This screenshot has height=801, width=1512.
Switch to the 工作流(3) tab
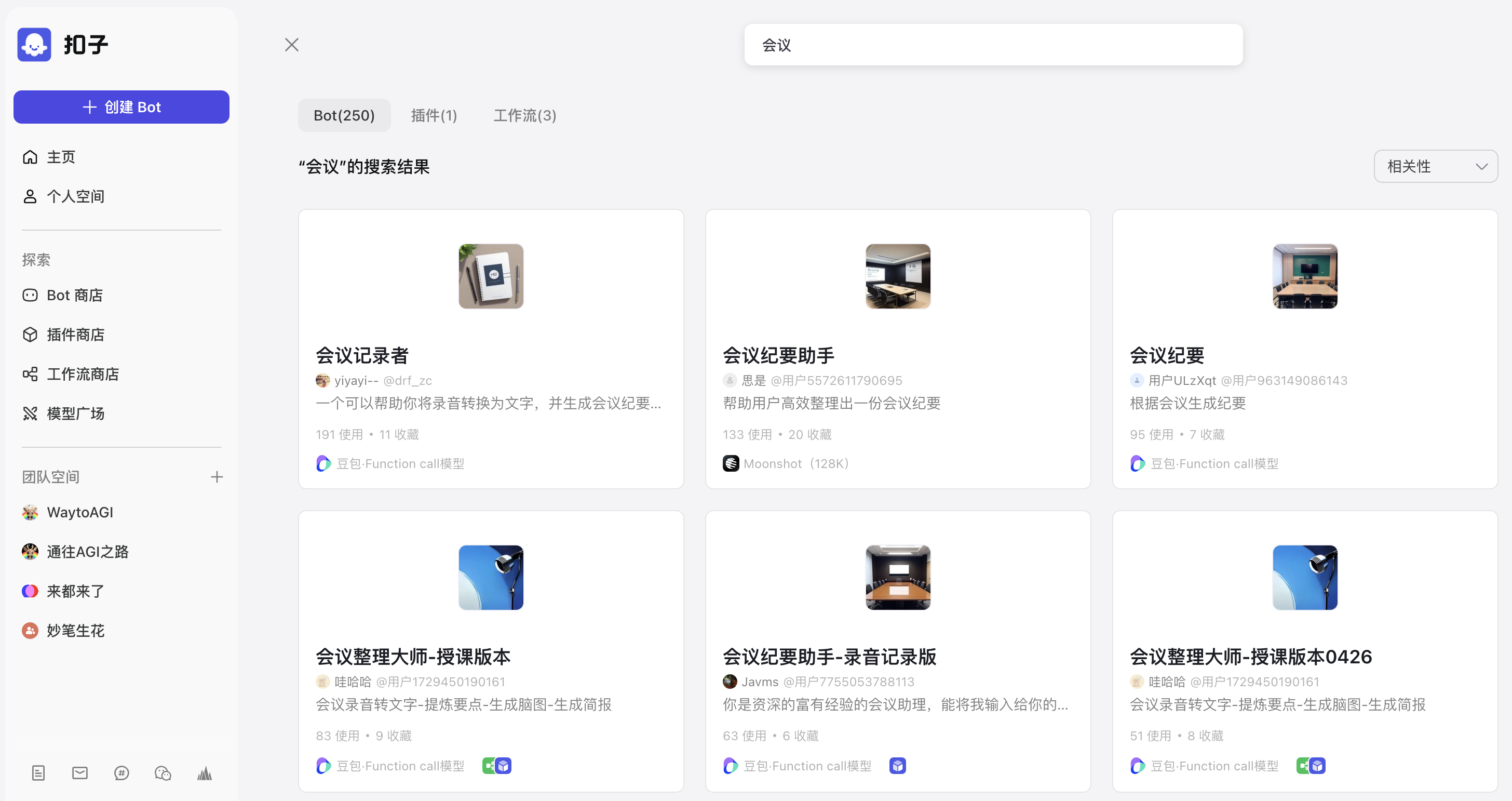525,115
